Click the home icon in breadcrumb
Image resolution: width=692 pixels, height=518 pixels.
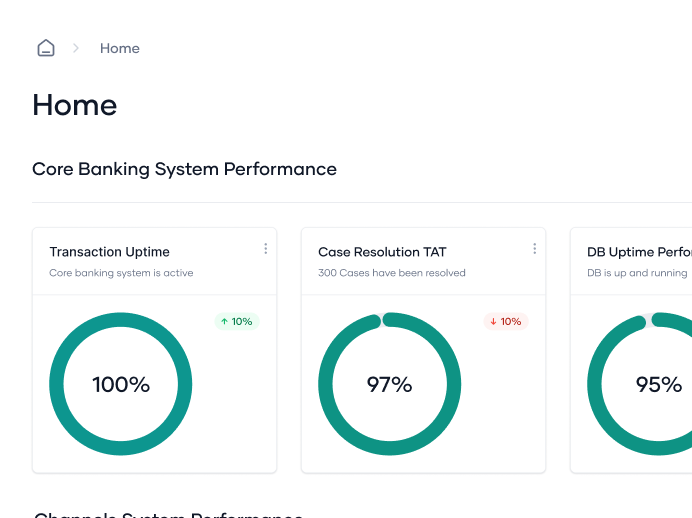[46, 48]
